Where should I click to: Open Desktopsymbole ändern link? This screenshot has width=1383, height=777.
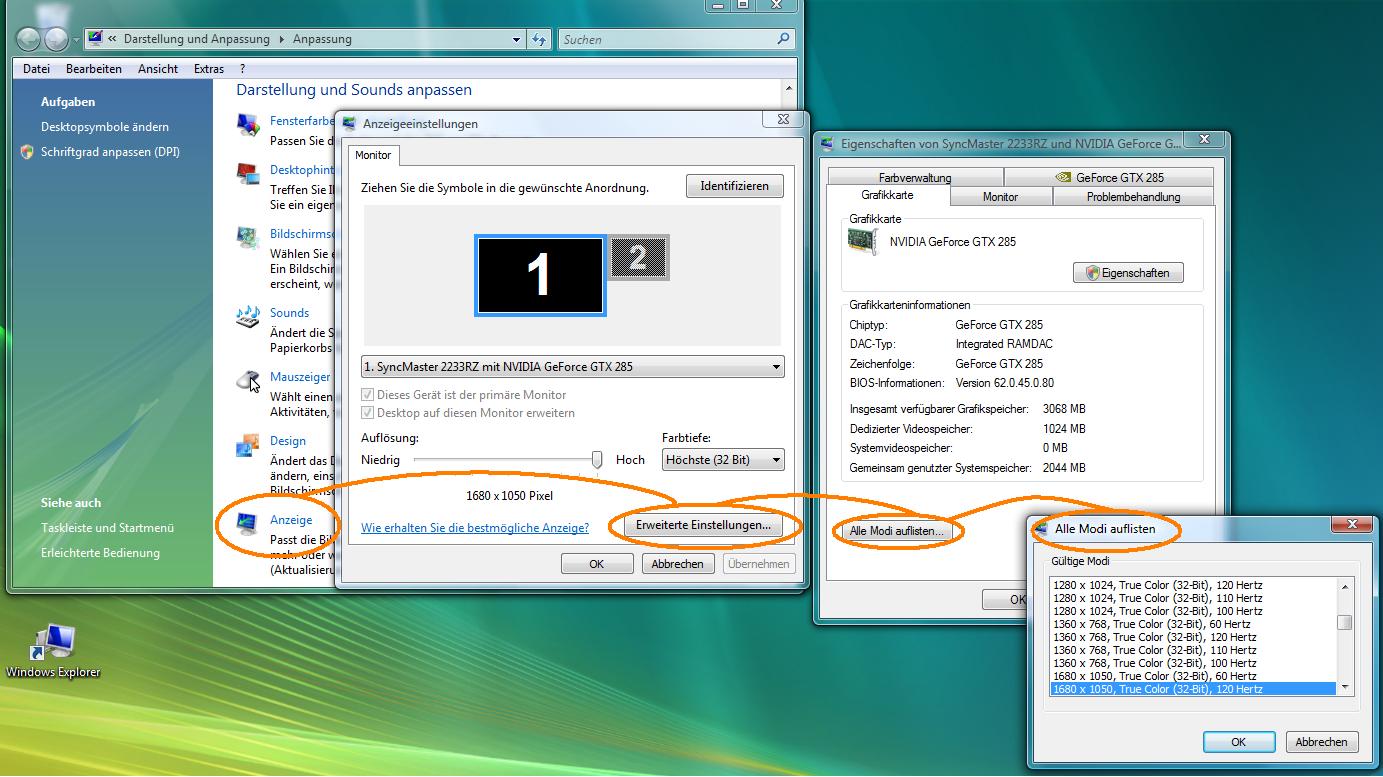click(x=105, y=127)
